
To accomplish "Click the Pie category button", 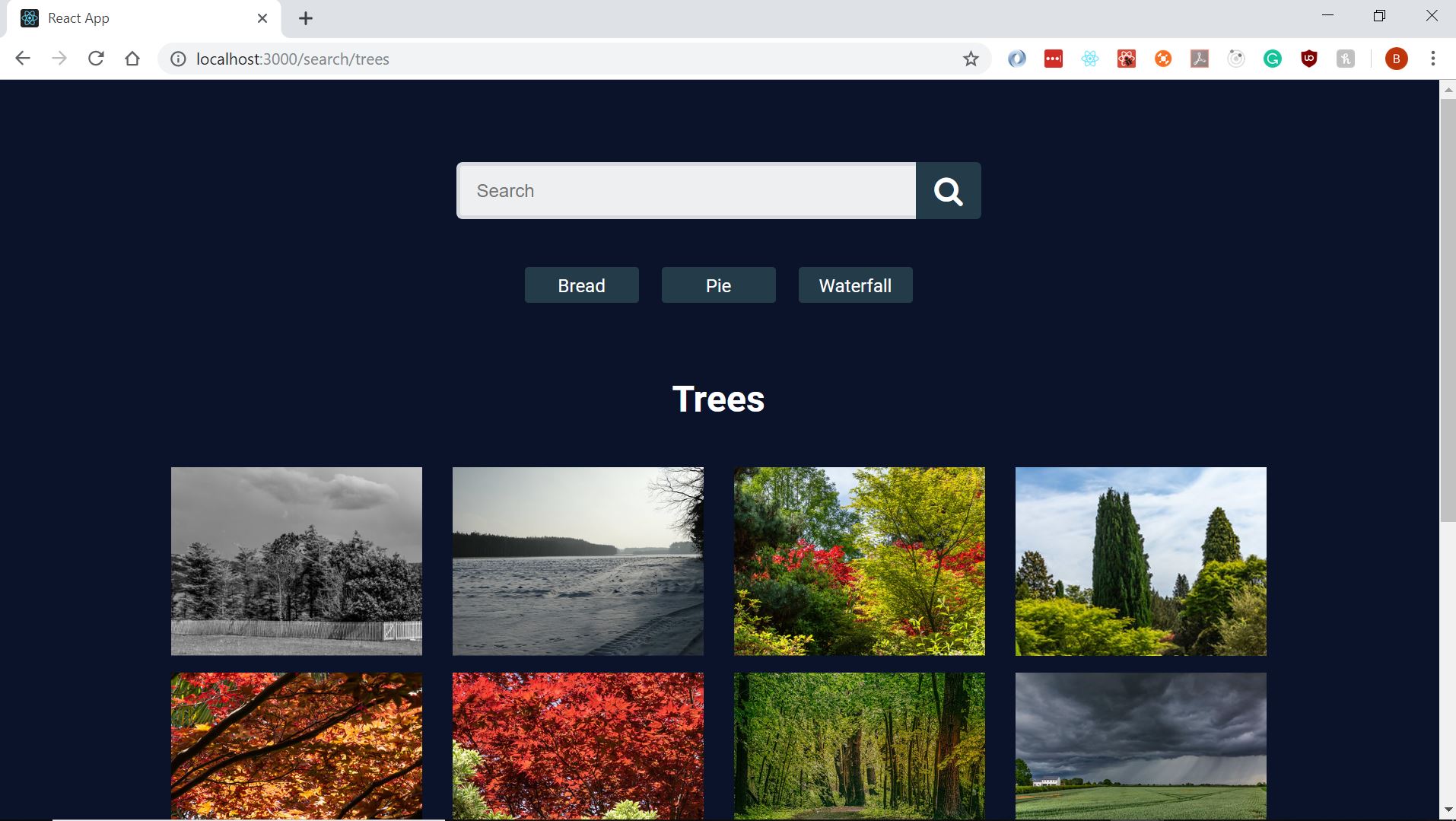I will point(718,285).
